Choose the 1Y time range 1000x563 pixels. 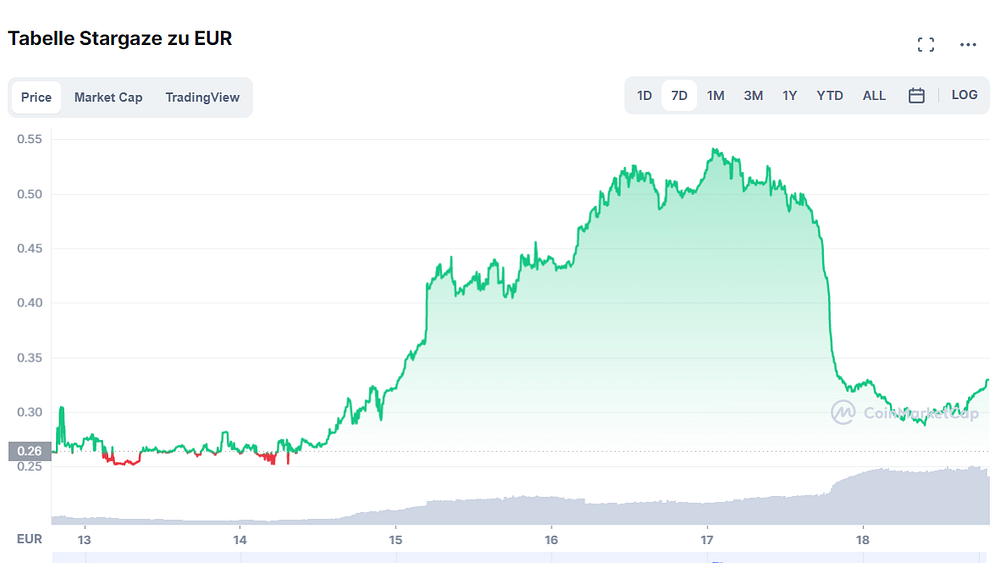pos(790,96)
